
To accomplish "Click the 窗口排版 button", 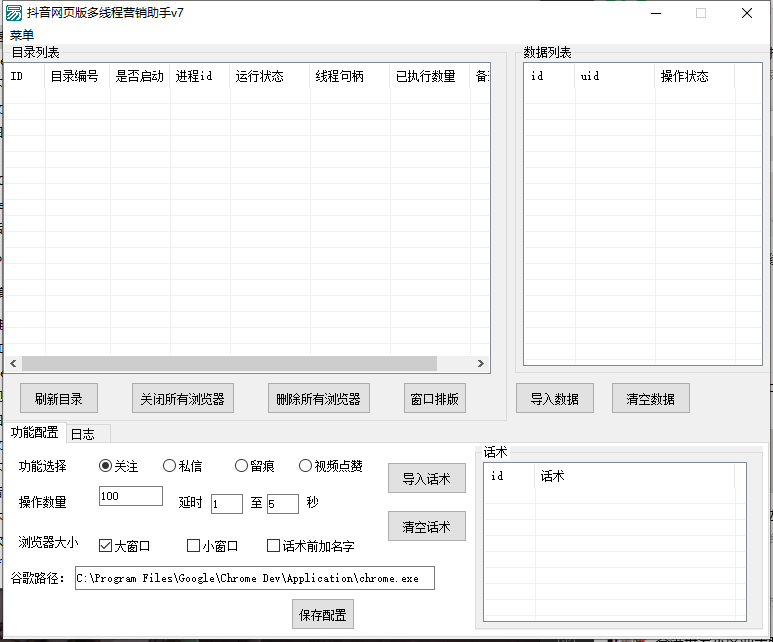I will pyautogui.click(x=434, y=399).
